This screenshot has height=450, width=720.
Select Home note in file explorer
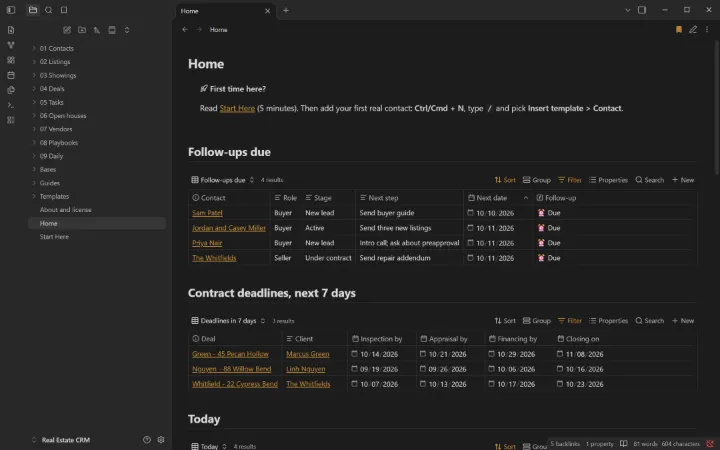[96, 223]
